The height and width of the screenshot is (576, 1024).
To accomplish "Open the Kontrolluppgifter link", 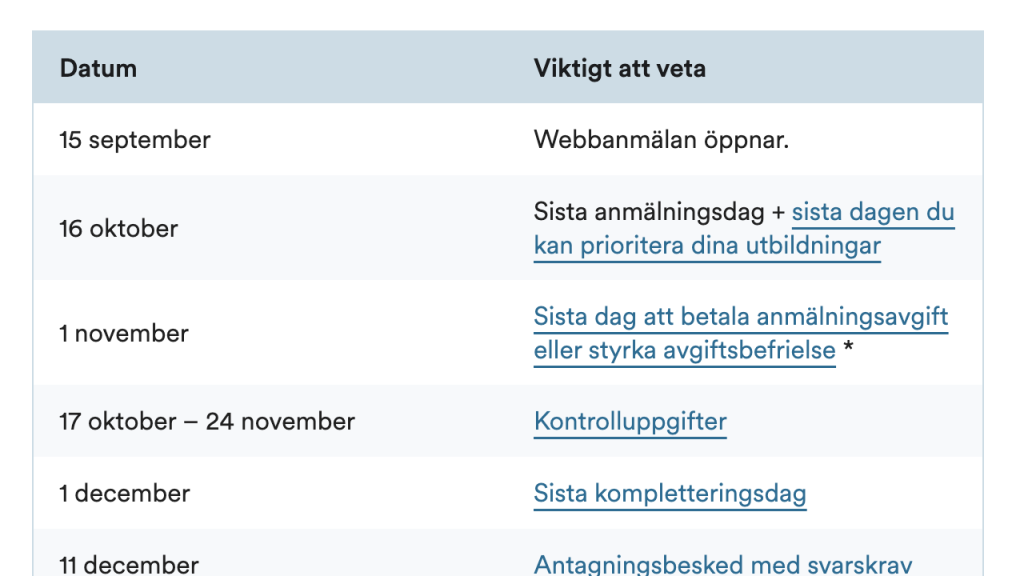I will click(630, 422).
